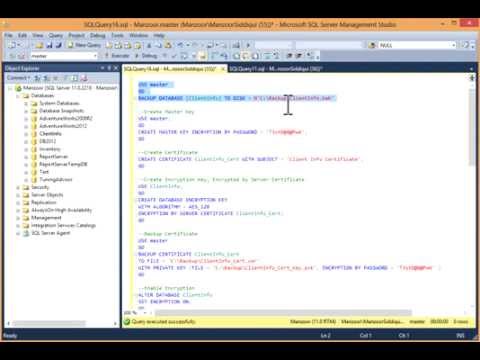Screen dimensions: 480x360
Task: Open the Tools menu
Action: coord(117,35)
